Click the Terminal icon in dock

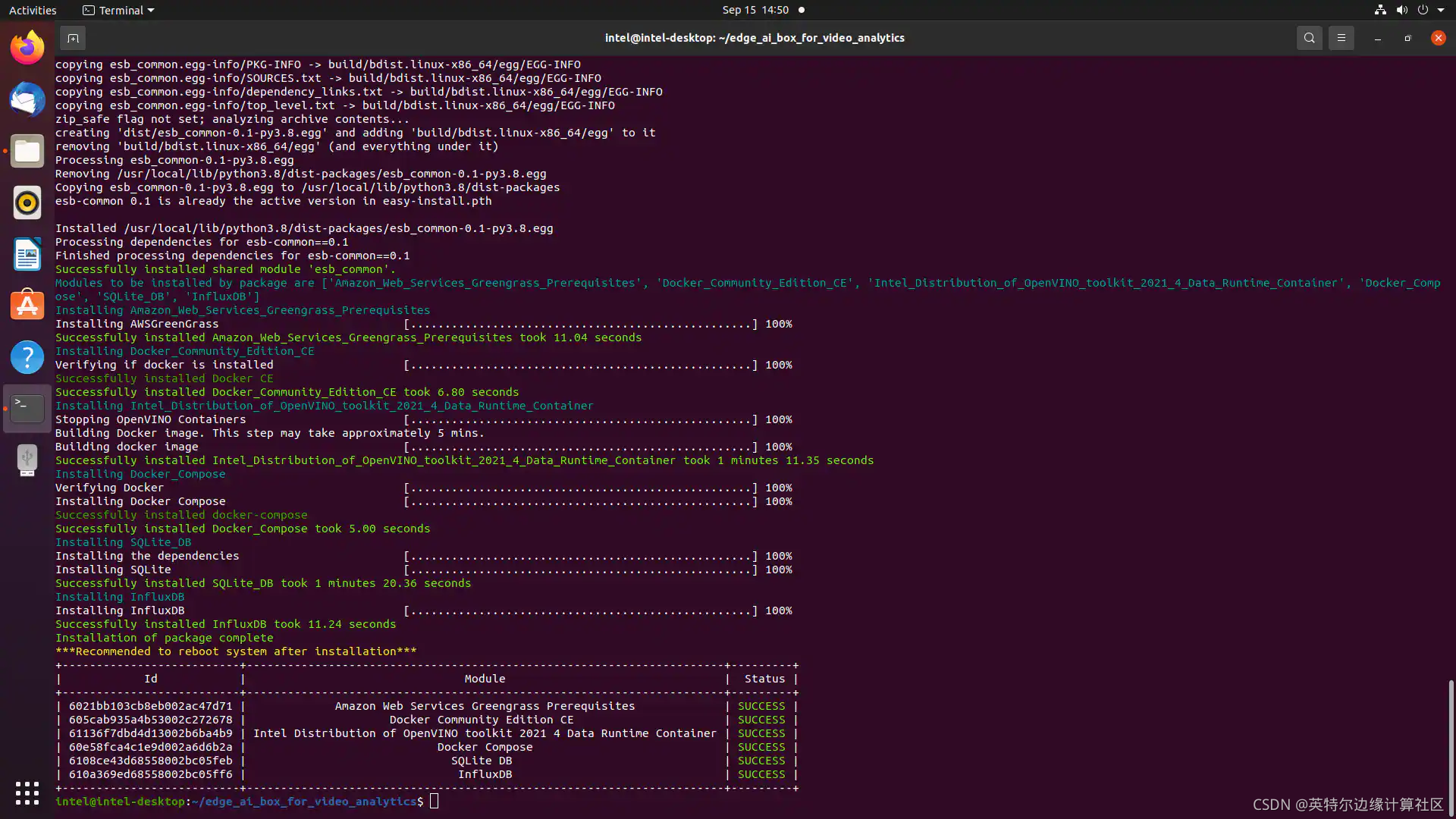click(x=27, y=409)
